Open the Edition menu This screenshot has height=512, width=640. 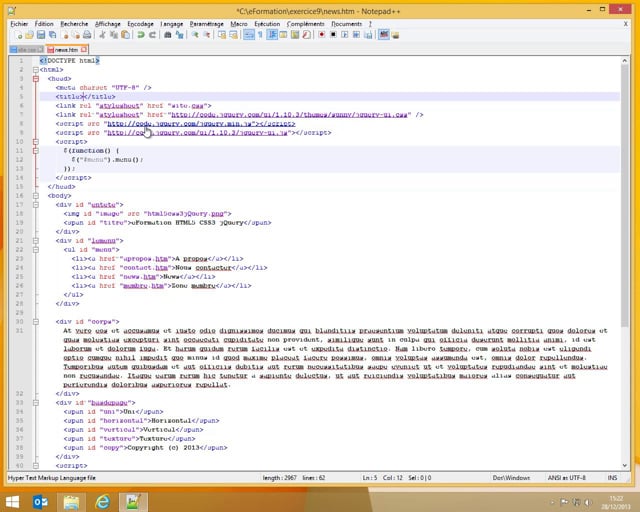point(44,24)
